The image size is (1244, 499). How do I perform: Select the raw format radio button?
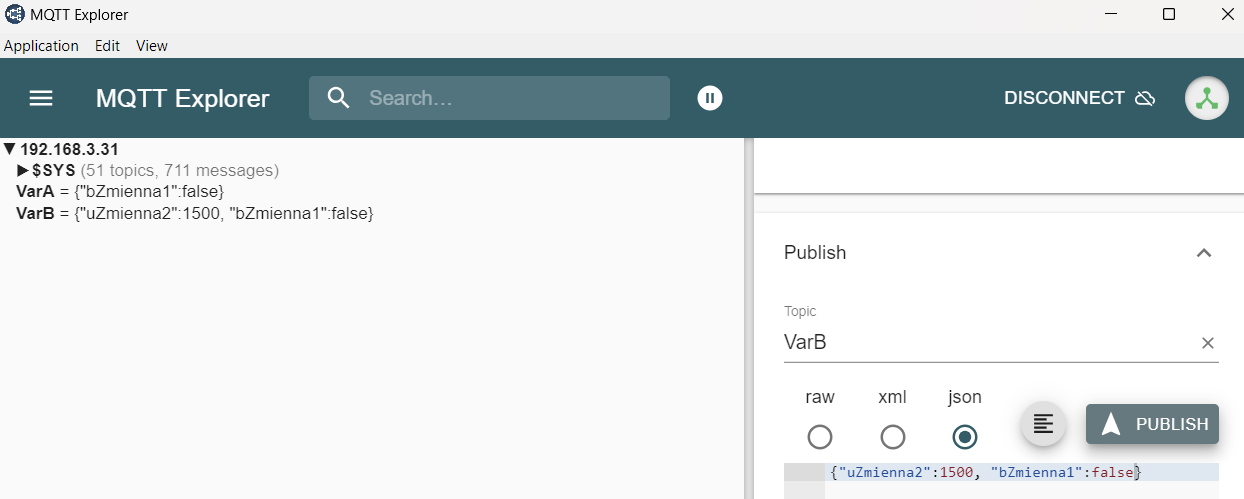[x=820, y=437]
